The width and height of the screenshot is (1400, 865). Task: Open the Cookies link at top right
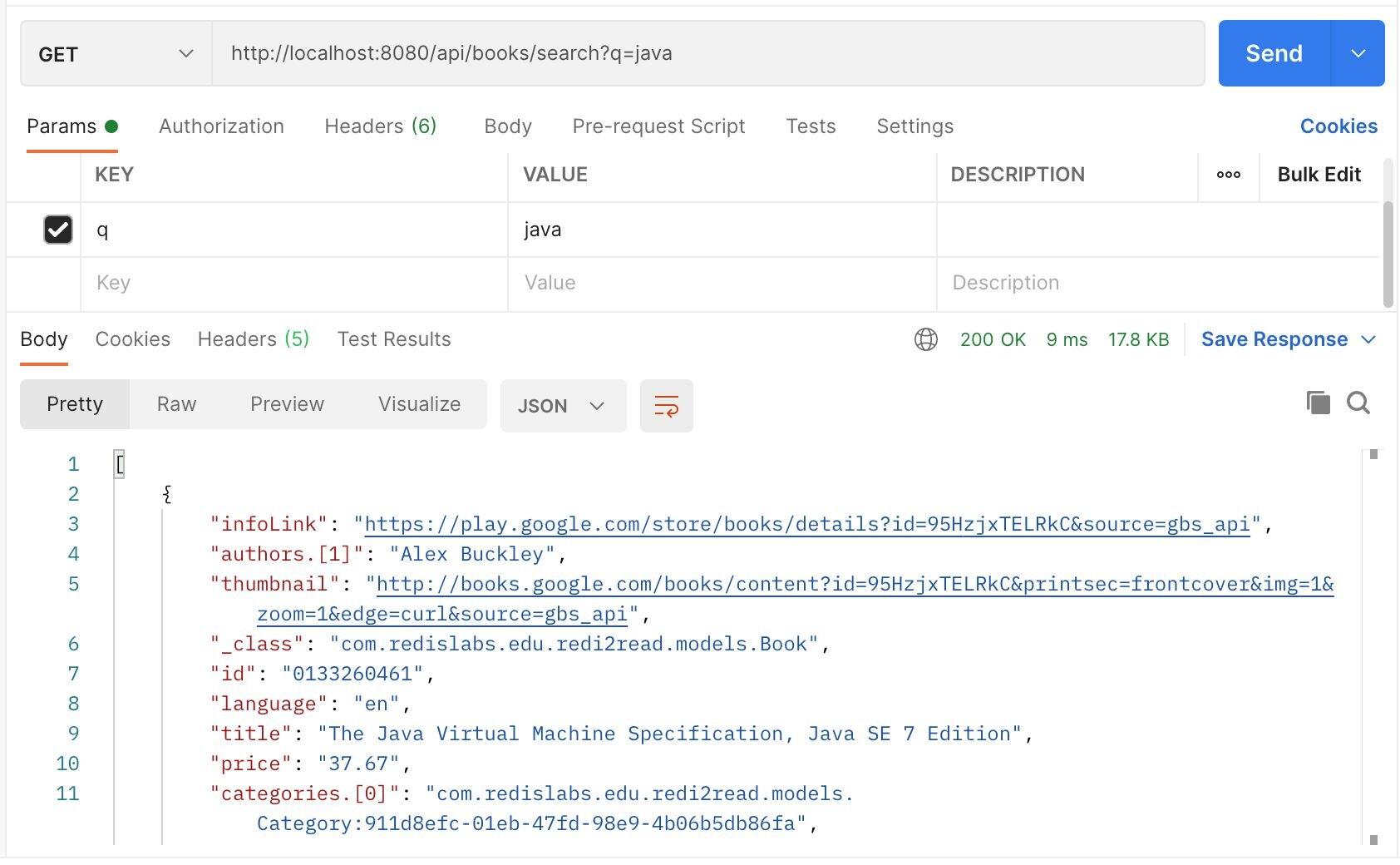[1338, 126]
